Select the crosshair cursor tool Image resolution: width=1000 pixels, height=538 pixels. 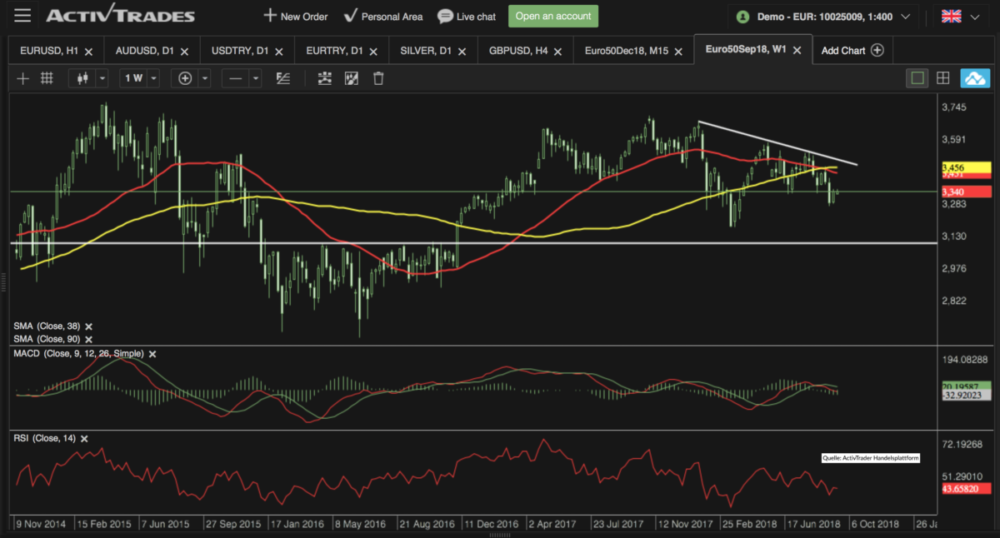[x=22, y=78]
